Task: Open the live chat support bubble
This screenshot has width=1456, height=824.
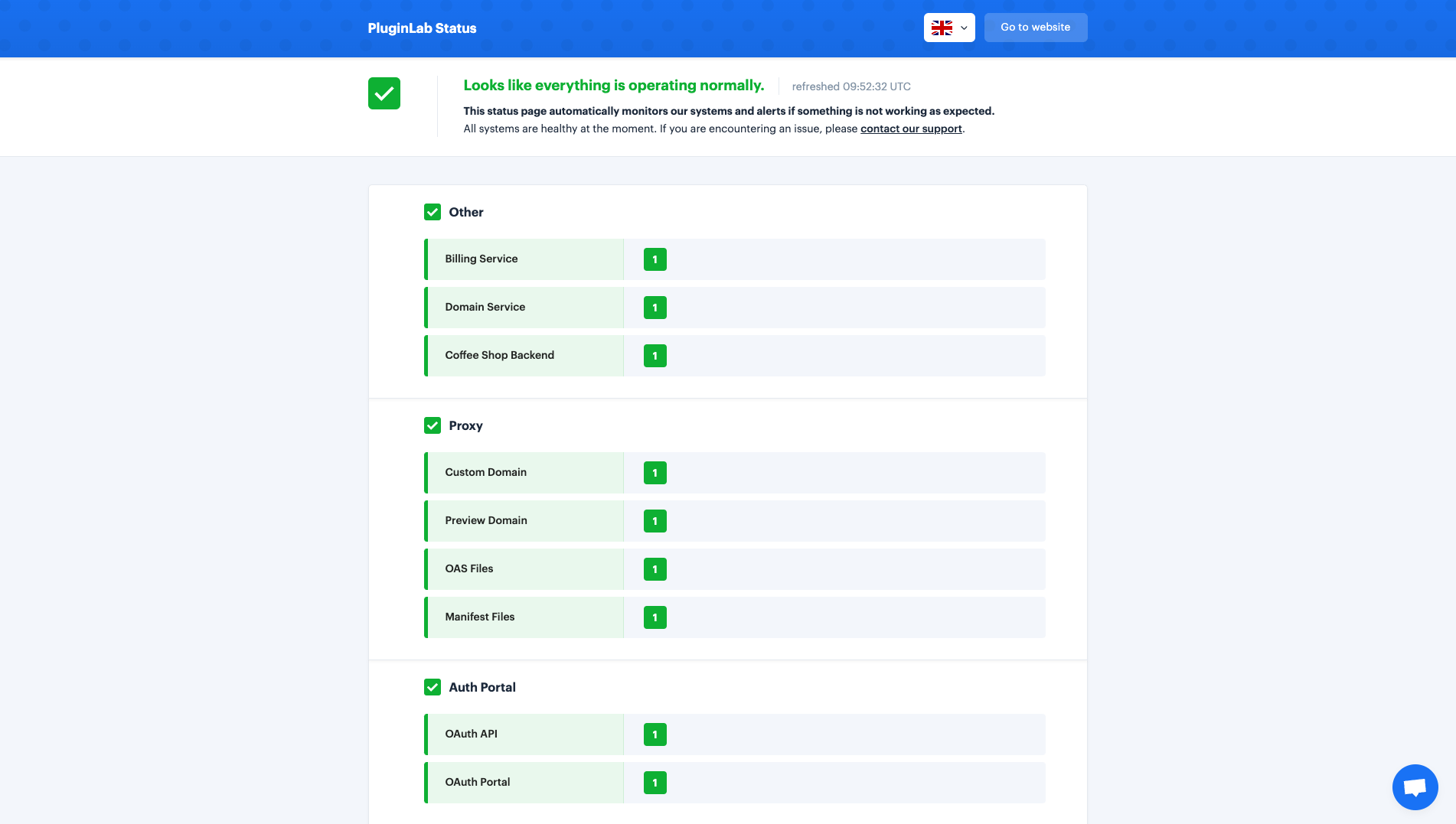Action: tap(1415, 787)
